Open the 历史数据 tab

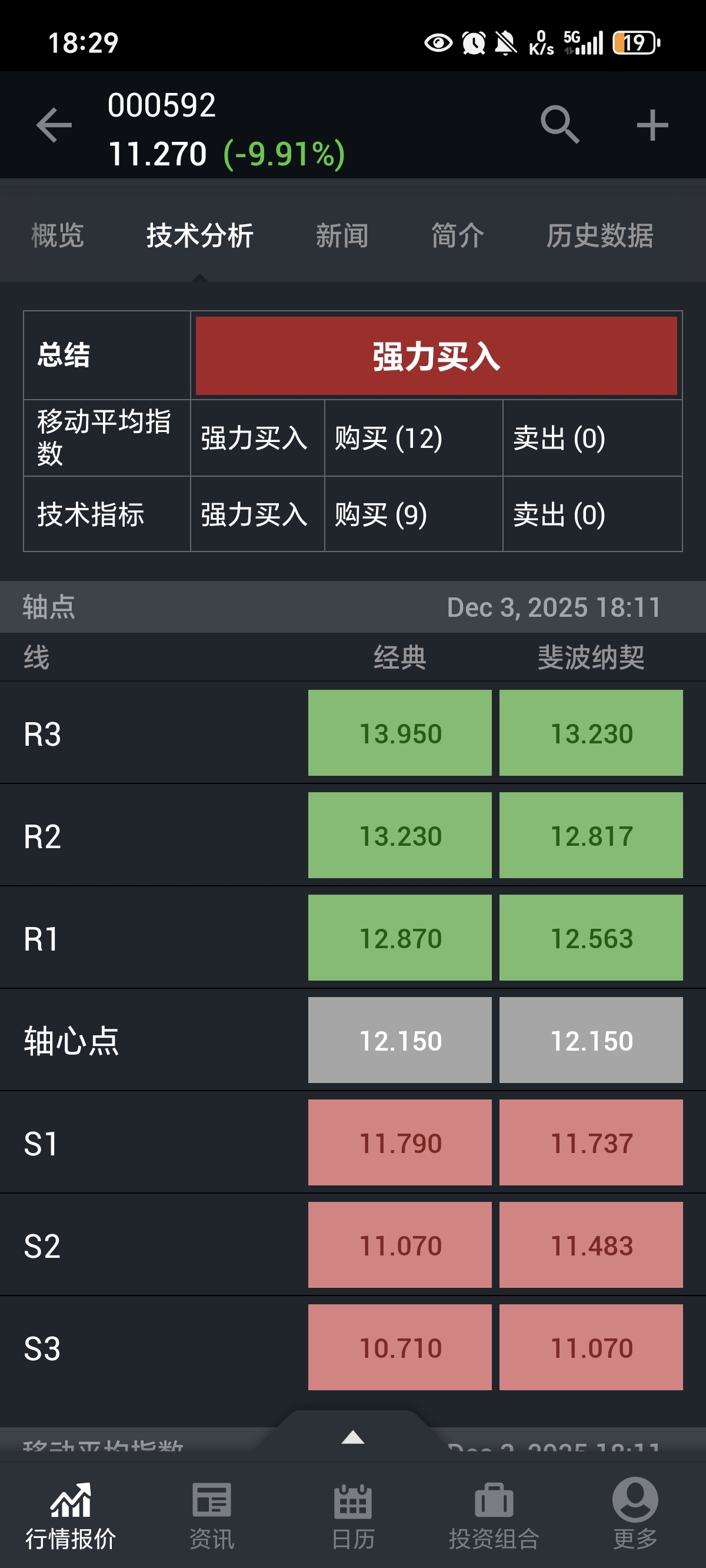click(x=600, y=235)
